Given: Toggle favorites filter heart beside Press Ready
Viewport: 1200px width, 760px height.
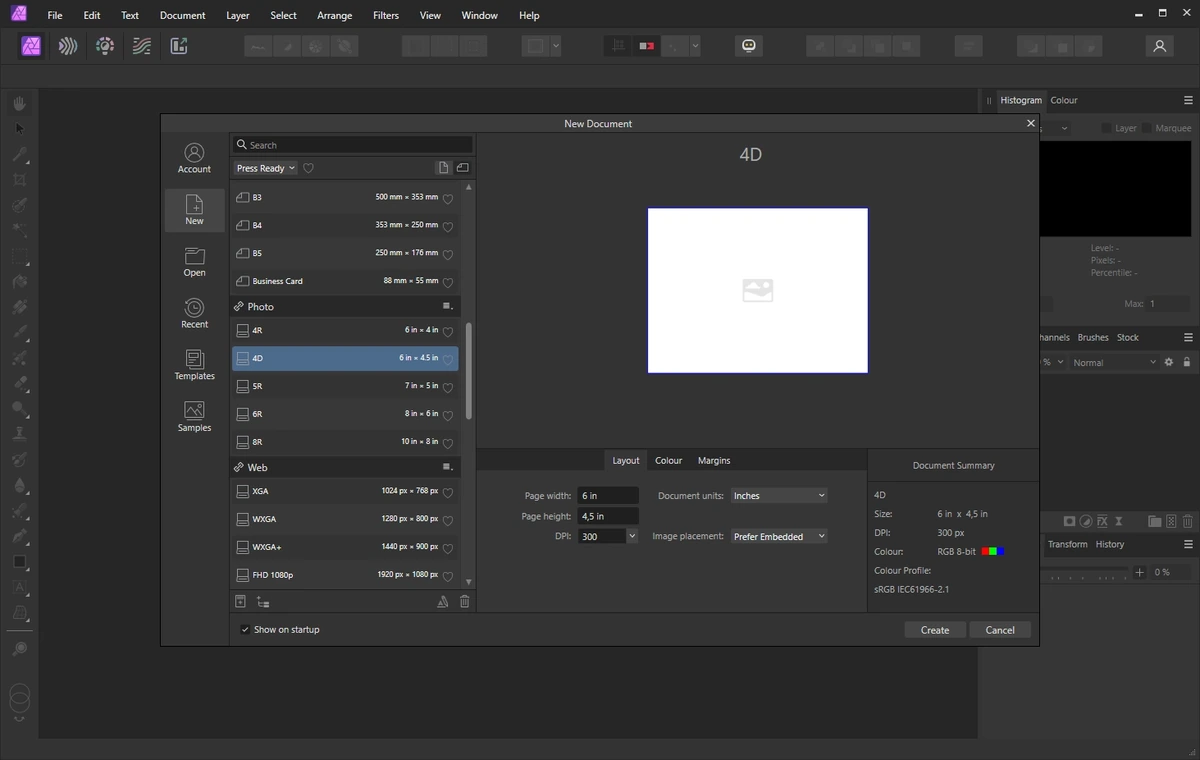Looking at the screenshot, I should coord(308,168).
